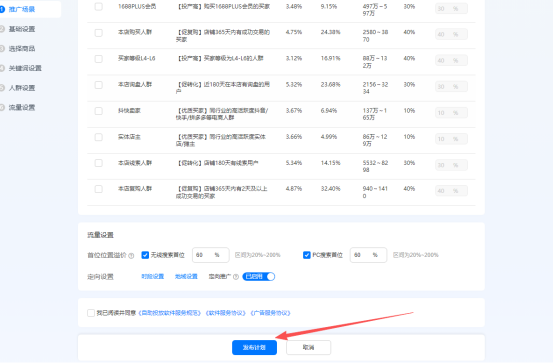Click premium input in 本店购买人群 row
This screenshot has height=363, width=553.
(x=451, y=34)
